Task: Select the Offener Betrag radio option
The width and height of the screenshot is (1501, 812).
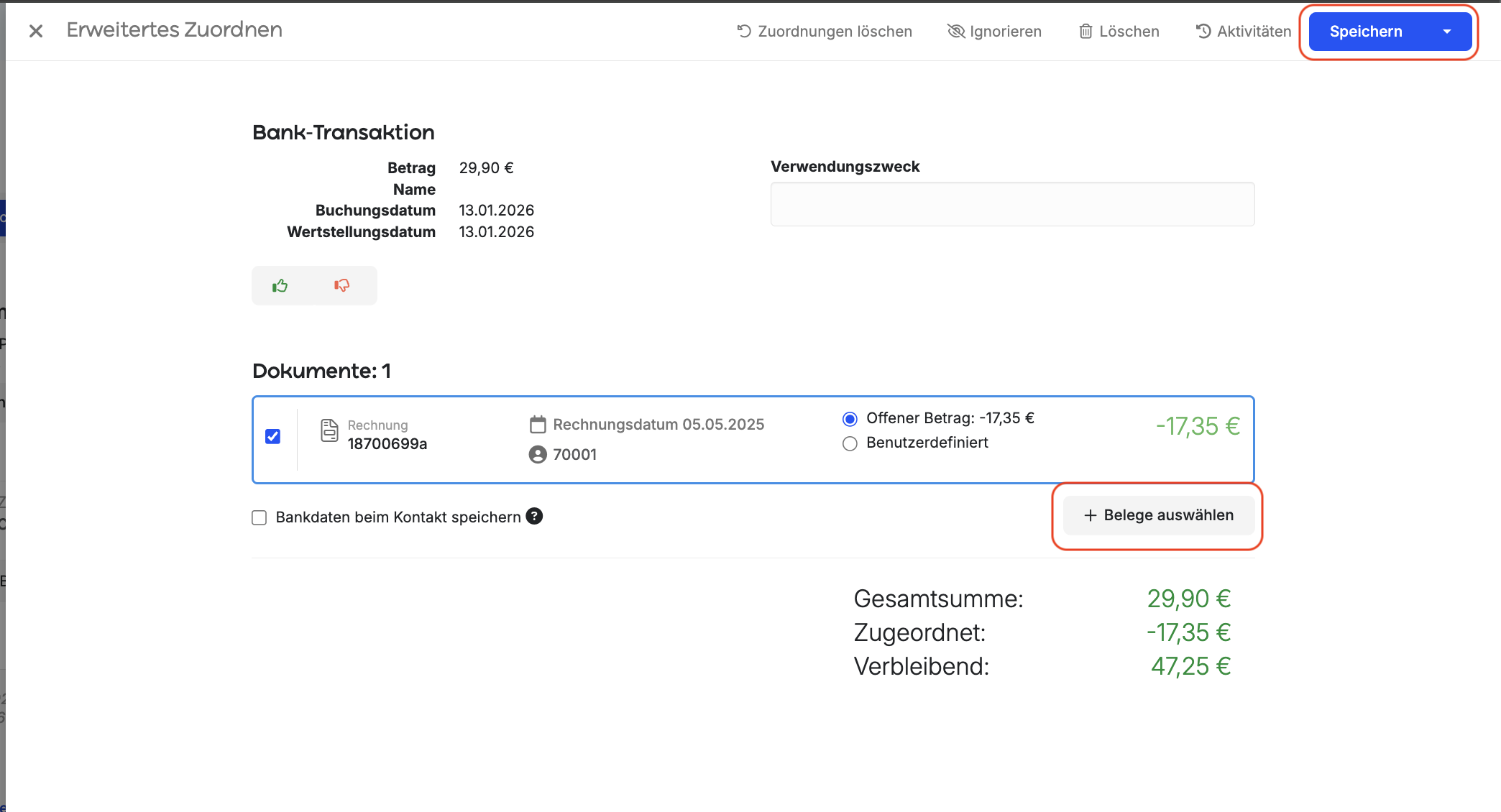Action: [x=850, y=419]
